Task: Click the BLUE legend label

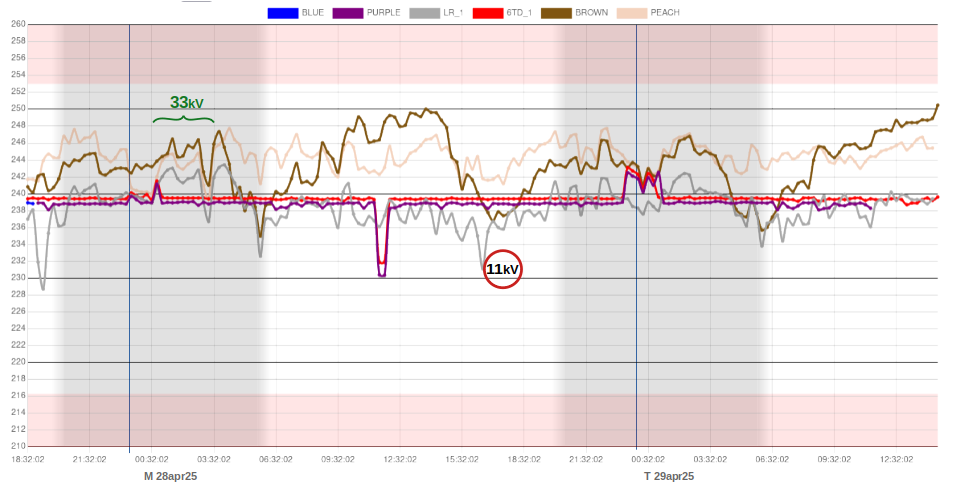Action: [x=313, y=13]
